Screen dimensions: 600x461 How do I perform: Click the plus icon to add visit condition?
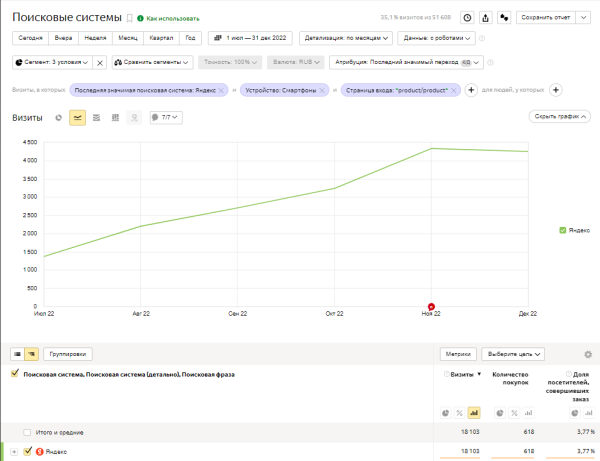coord(472,90)
